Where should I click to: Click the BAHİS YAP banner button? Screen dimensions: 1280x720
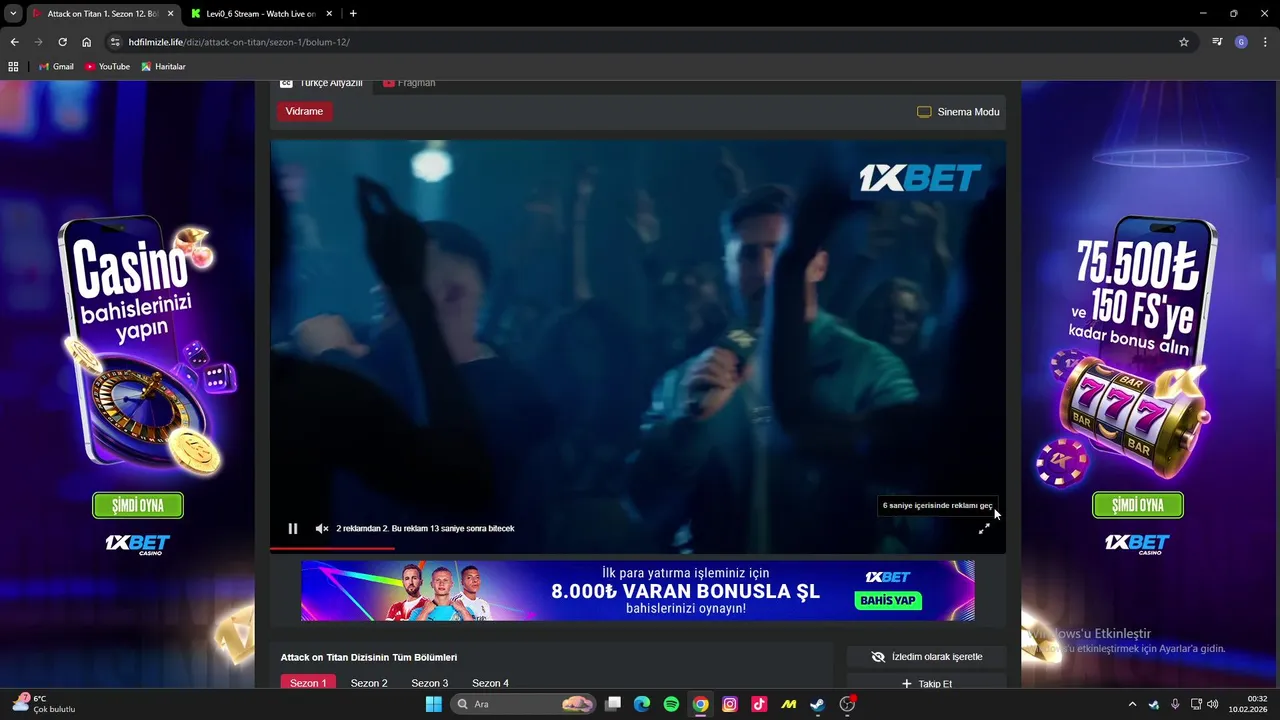(888, 600)
